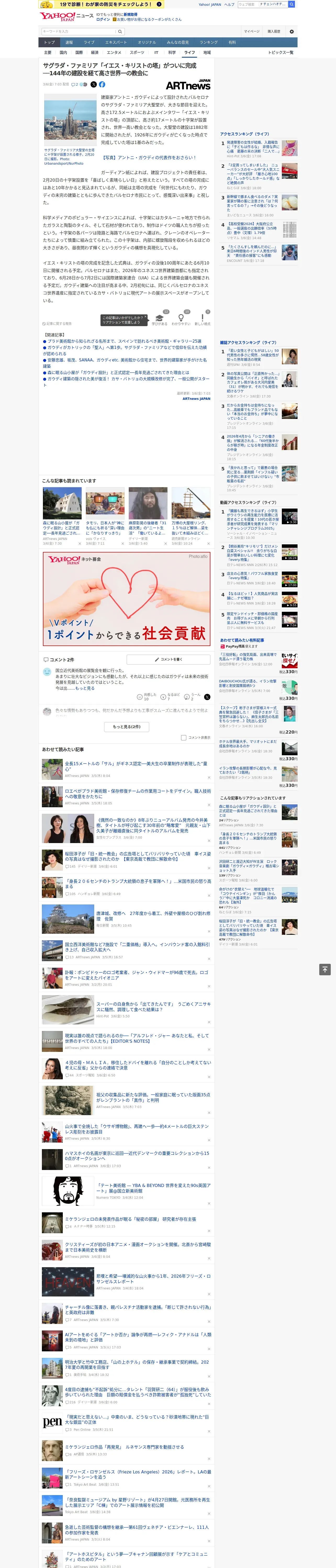This screenshot has width=336, height=1568.
Task: Open article 山火事で全焼した「ウサギ博物館」再建へ
Action: [137, 1129]
